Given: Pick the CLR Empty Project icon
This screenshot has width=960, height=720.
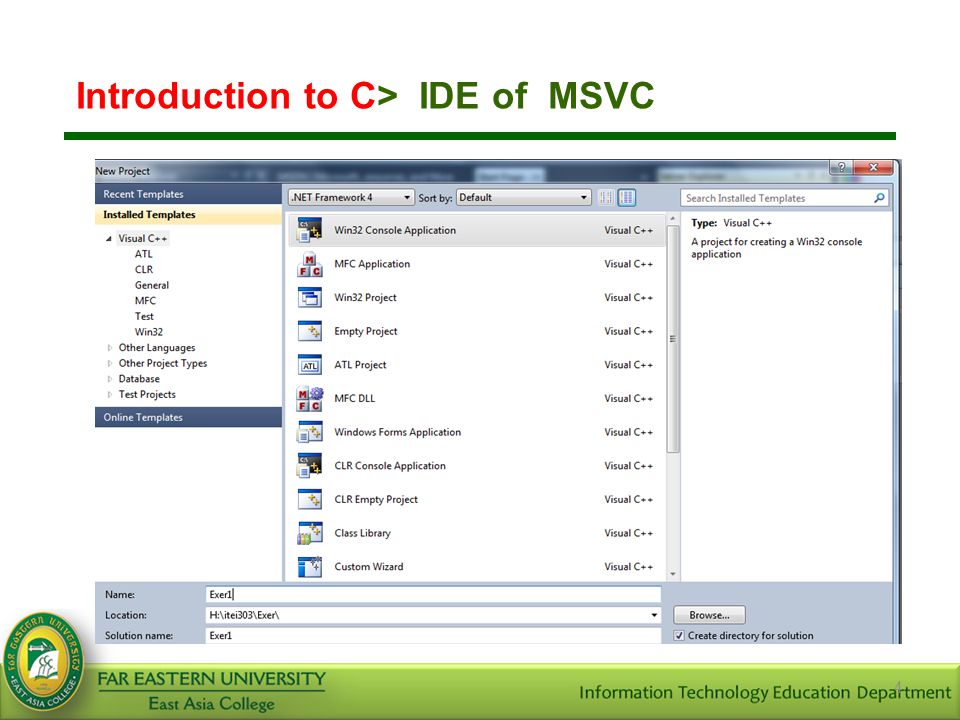Looking at the screenshot, I should (x=309, y=500).
